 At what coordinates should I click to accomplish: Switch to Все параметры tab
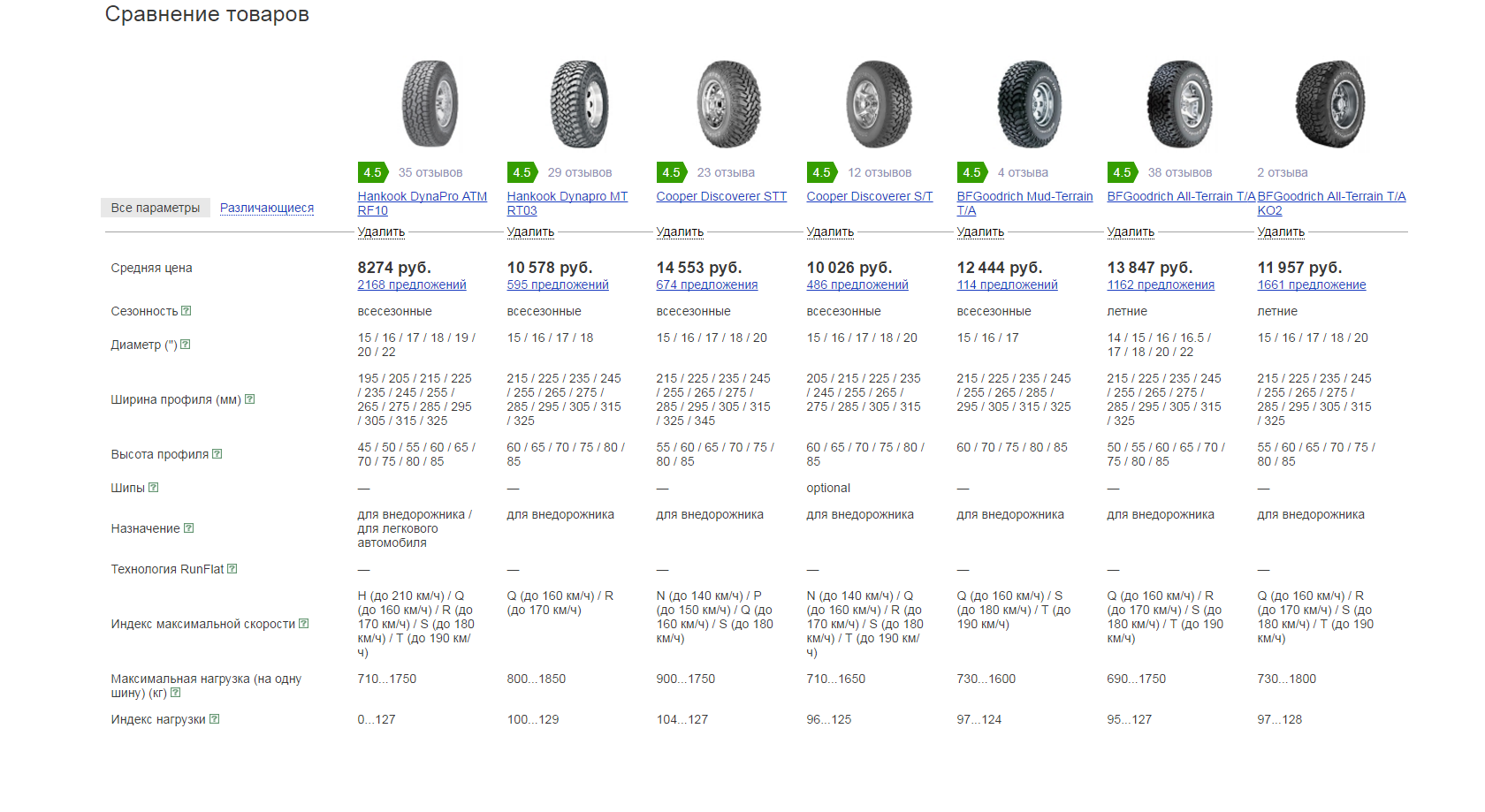pyautogui.click(x=156, y=208)
